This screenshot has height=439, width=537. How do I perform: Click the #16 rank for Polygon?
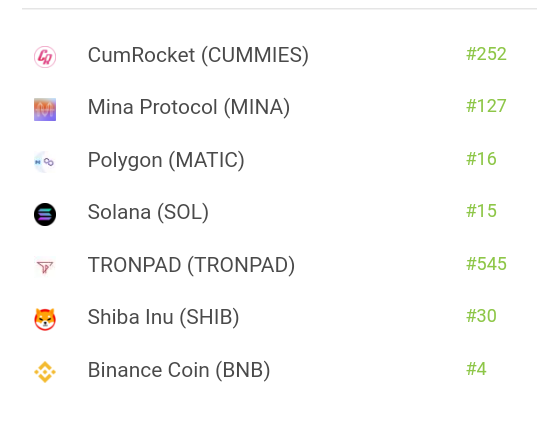pos(481,159)
